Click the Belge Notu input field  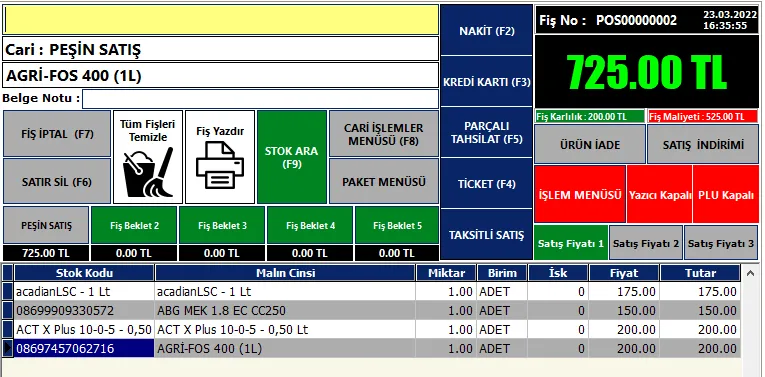[x=260, y=99]
